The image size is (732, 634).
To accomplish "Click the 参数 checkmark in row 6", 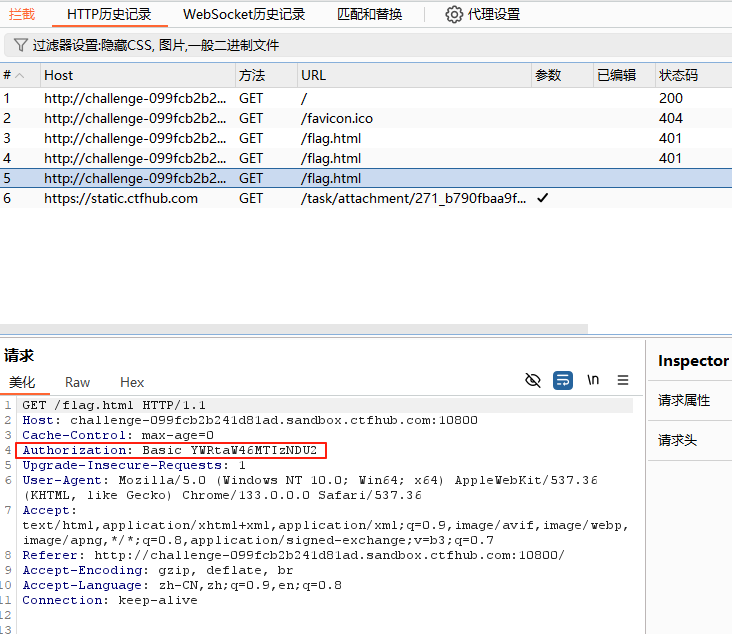I will (x=542, y=198).
